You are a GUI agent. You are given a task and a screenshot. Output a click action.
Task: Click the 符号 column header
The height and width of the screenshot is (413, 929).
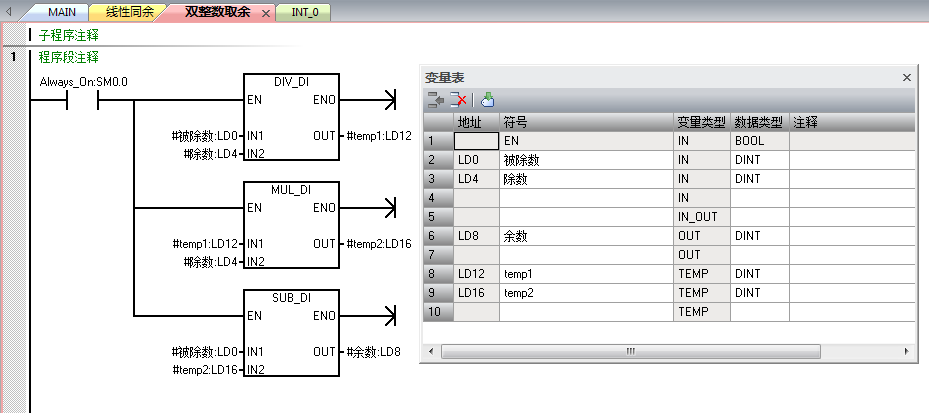(587, 123)
